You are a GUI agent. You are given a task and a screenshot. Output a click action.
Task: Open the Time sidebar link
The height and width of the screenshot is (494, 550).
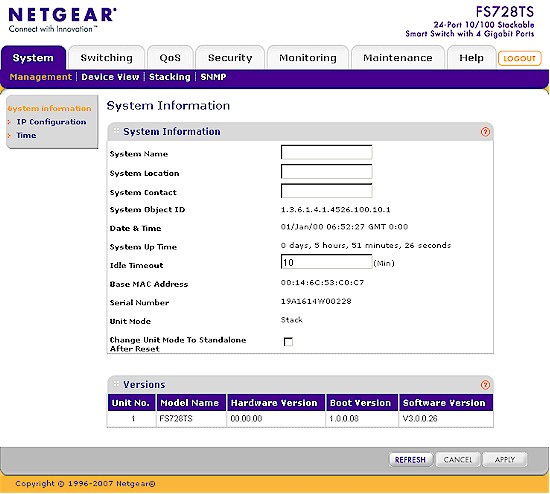click(26, 135)
